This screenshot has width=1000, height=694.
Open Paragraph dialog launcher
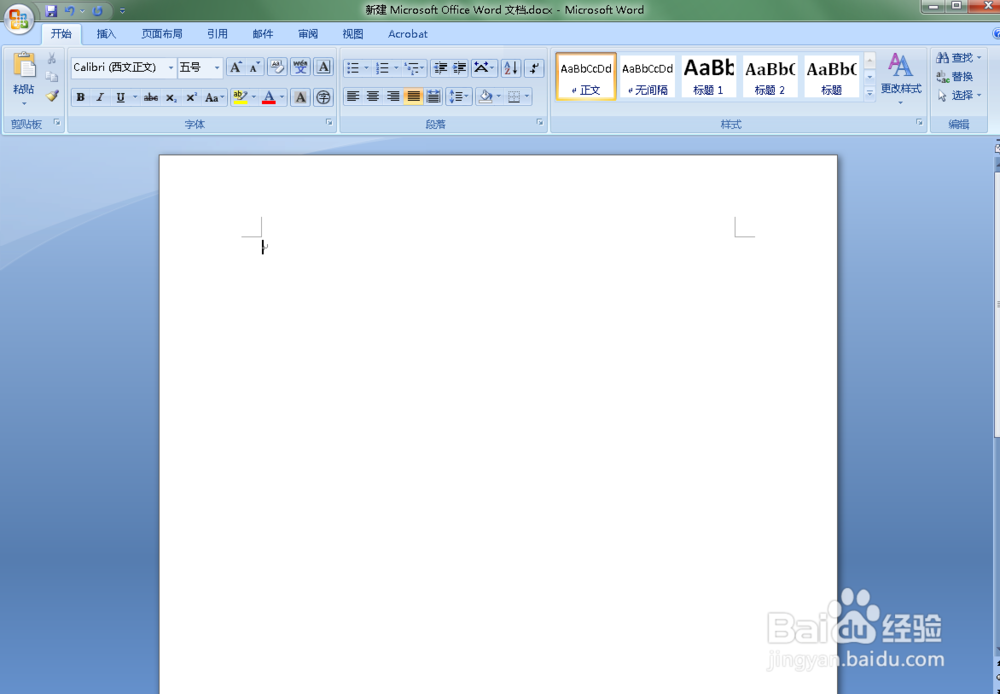[x=540, y=122]
